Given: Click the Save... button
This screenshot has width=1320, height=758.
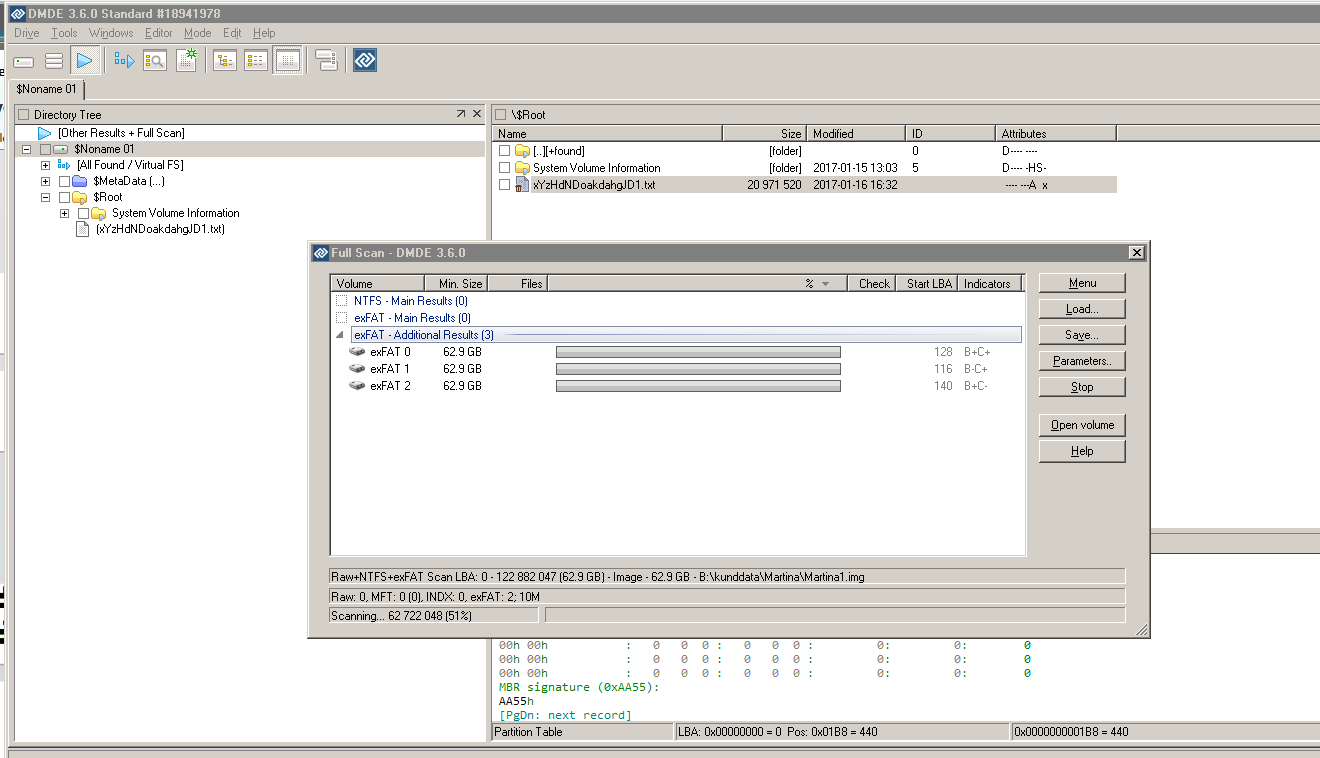Looking at the screenshot, I should [x=1082, y=335].
